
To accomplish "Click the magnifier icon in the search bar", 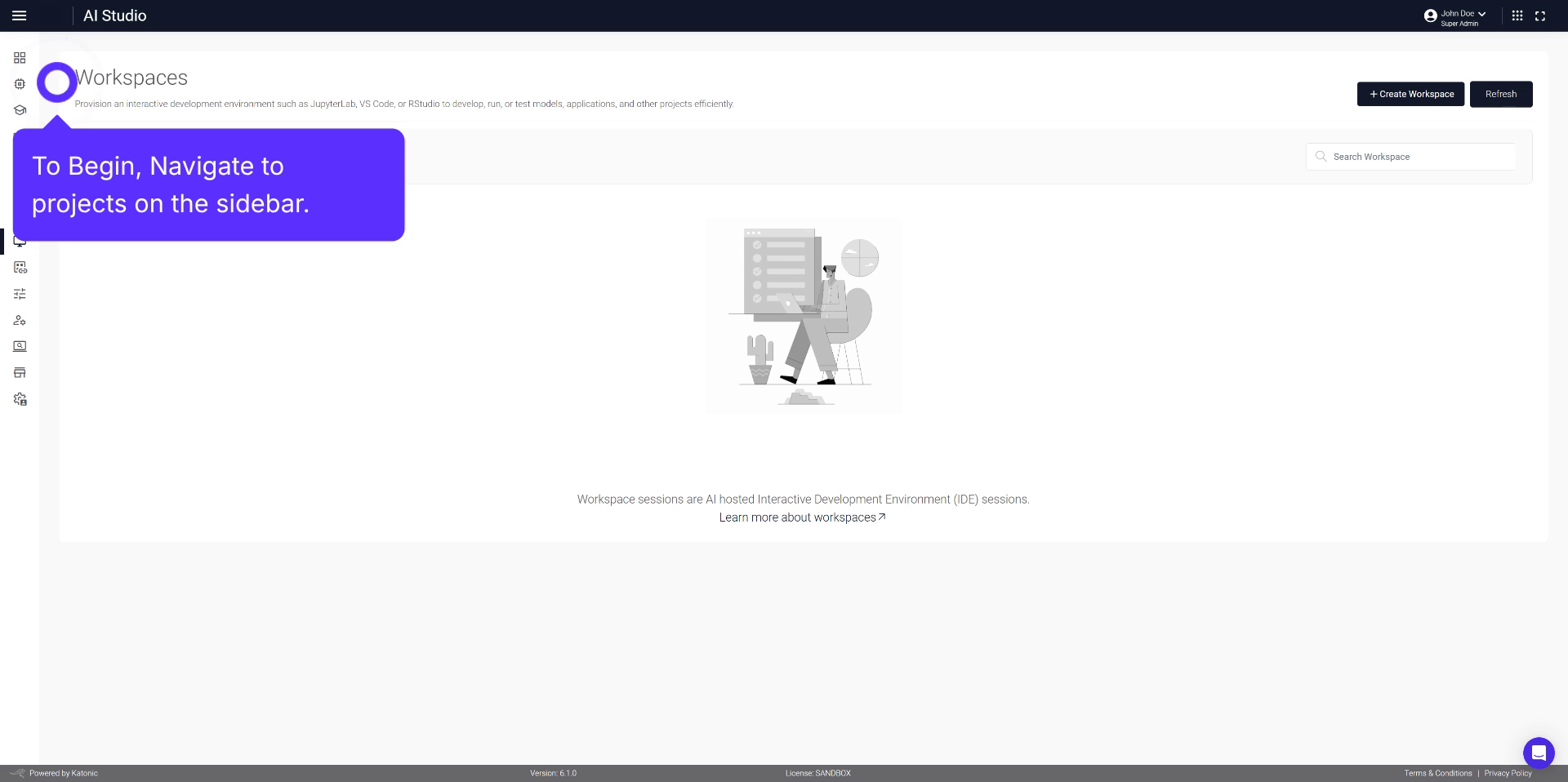I will pyautogui.click(x=1321, y=156).
